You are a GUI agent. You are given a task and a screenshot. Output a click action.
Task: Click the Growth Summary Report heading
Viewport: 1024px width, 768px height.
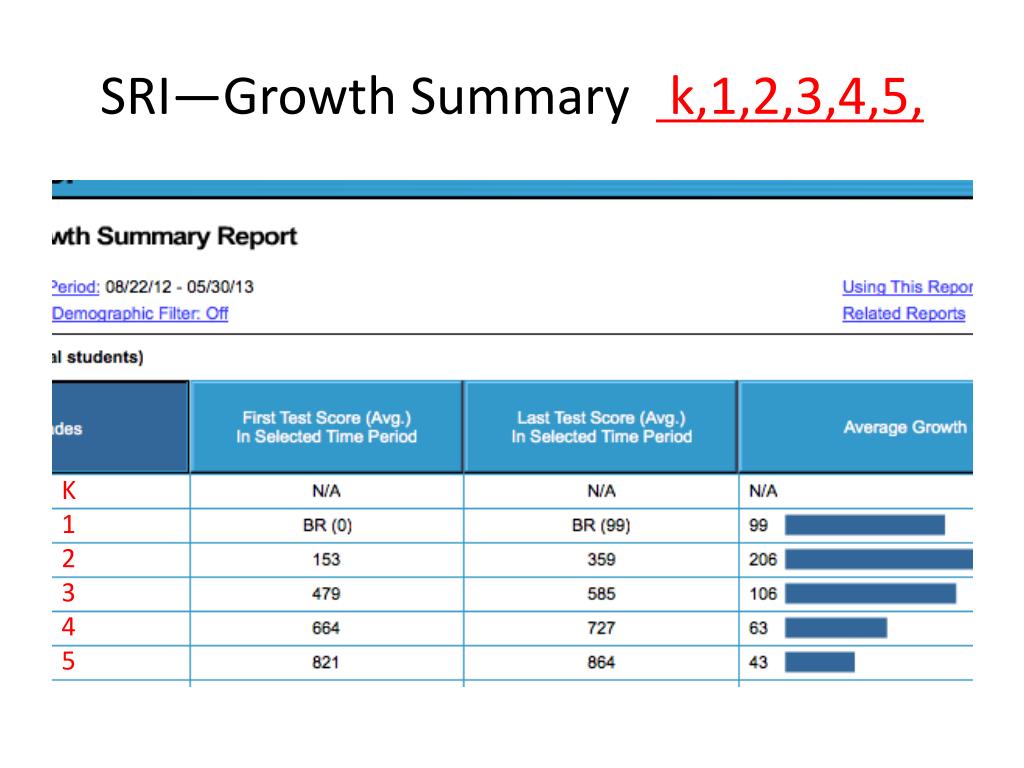[x=175, y=236]
